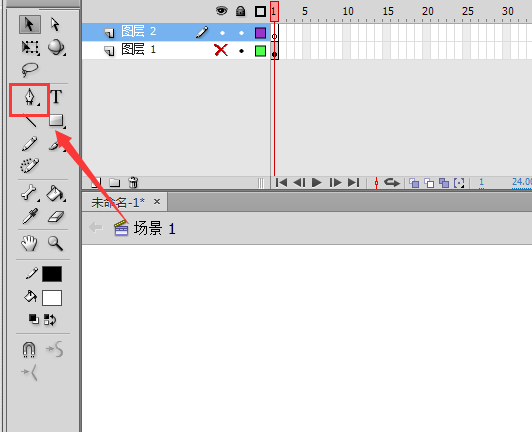Lock 图层 2 via its lock dot
This screenshot has height=432, width=532.
[241, 33]
